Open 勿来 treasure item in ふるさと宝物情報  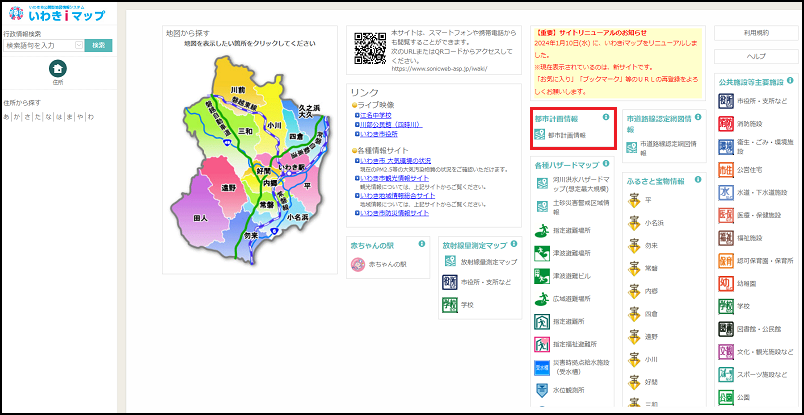click(634, 245)
